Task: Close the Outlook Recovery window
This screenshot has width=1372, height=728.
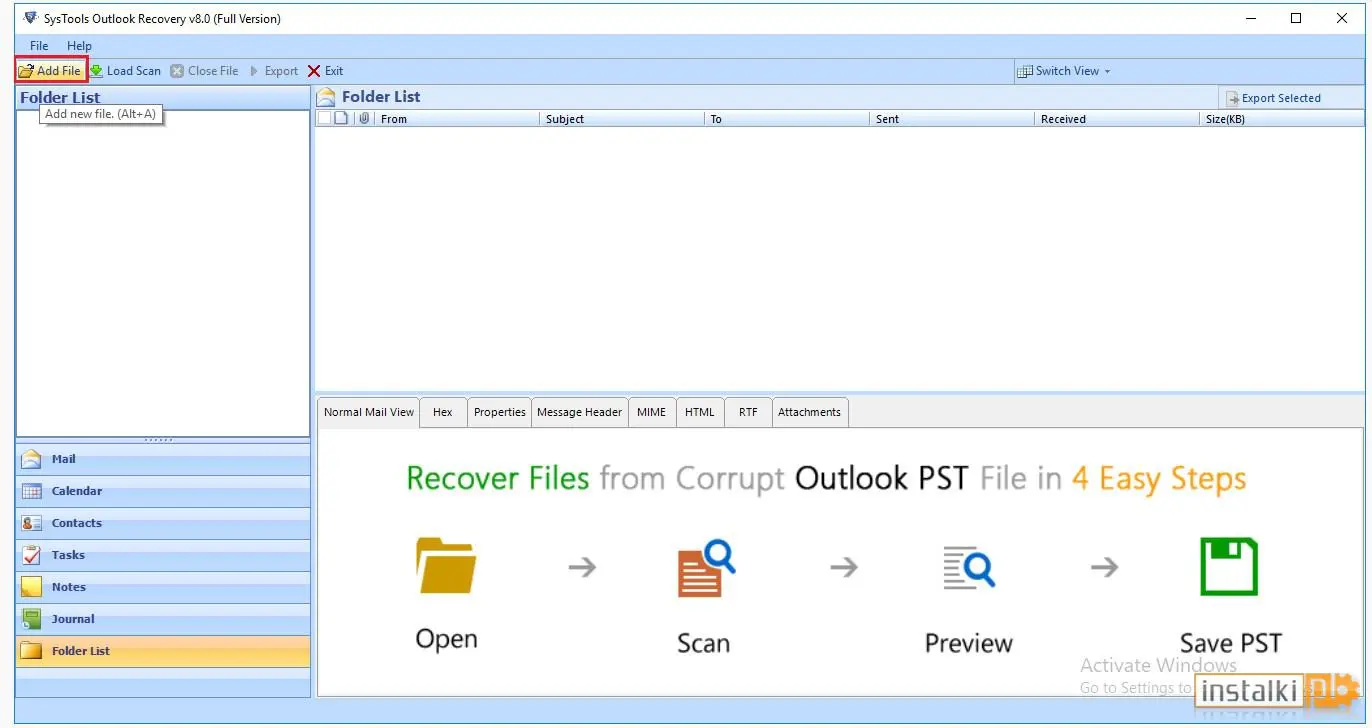Action: pyautogui.click(x=1342, y=18)
